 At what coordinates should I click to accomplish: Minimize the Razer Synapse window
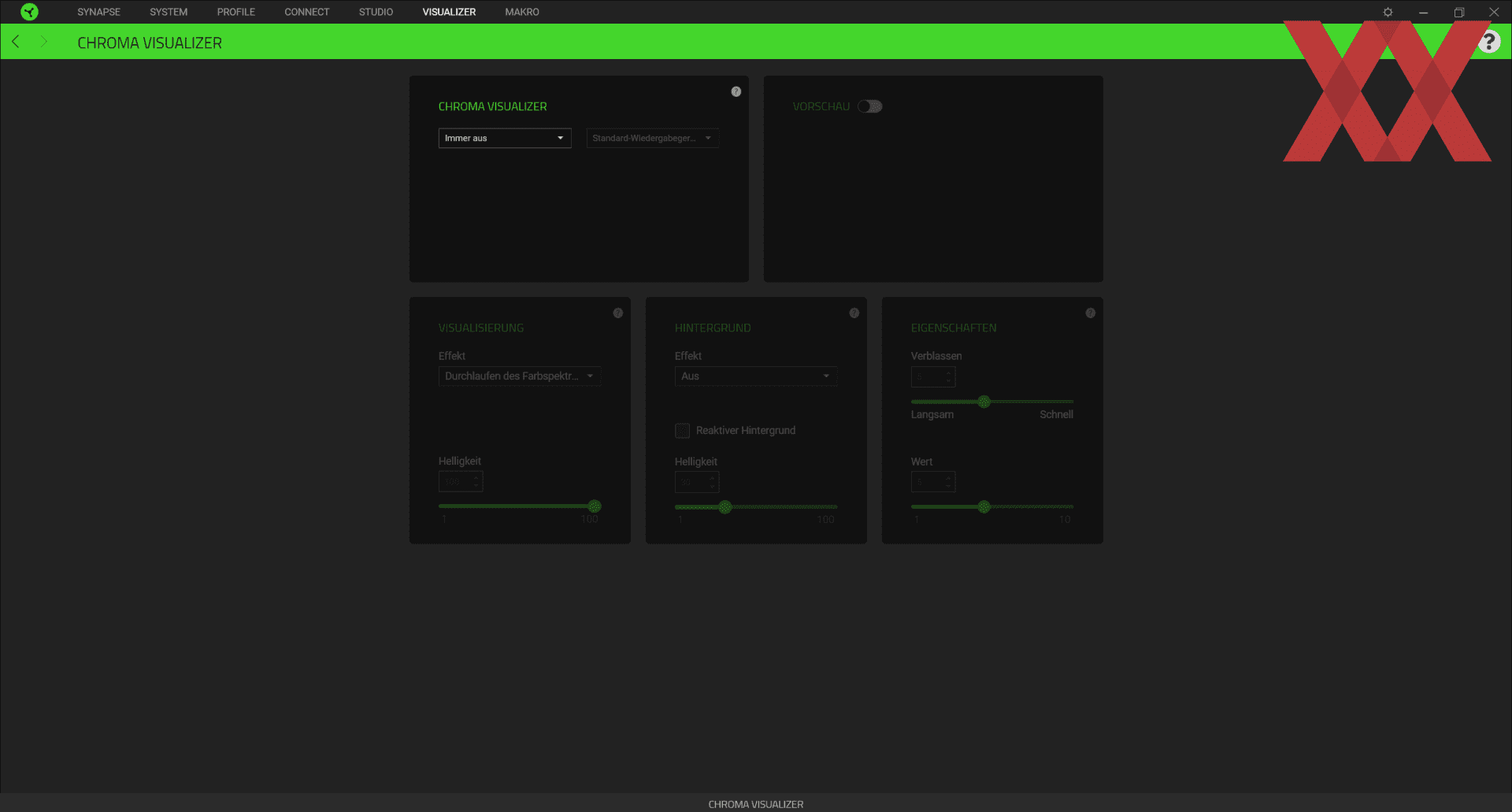[1423, 12]
